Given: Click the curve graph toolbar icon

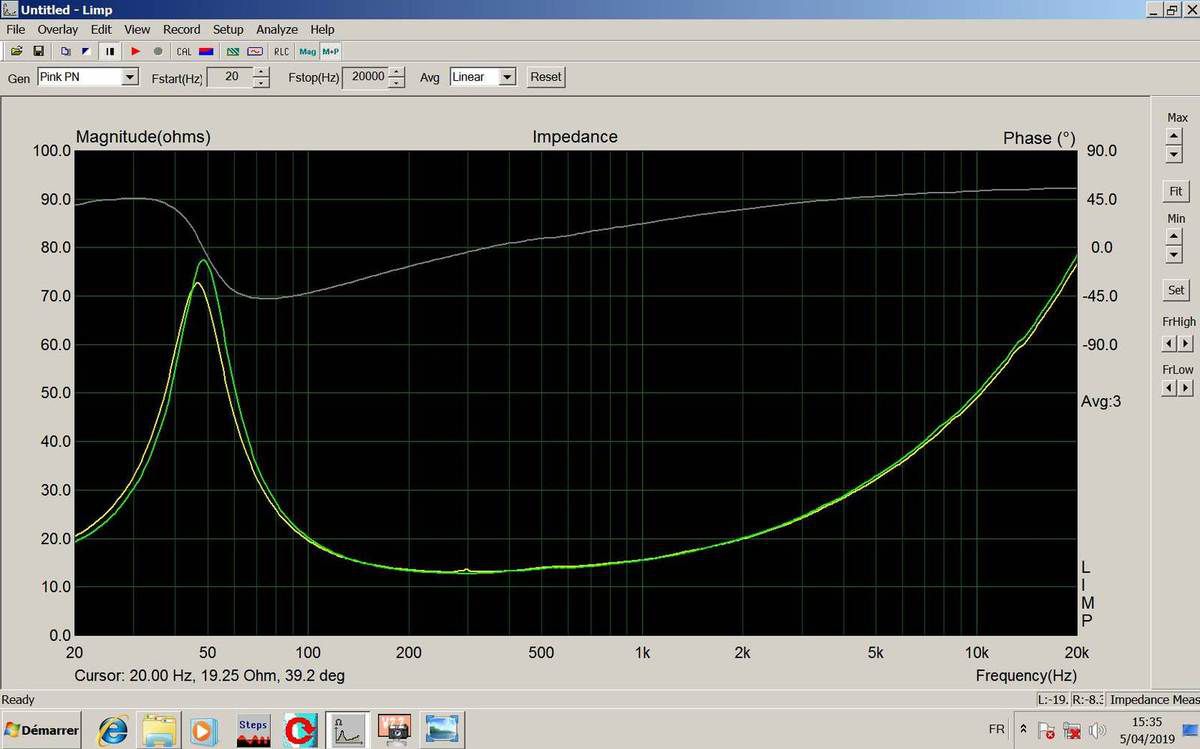Looking at the screenshot, I should pyautogui.click(x=255, y=51).
